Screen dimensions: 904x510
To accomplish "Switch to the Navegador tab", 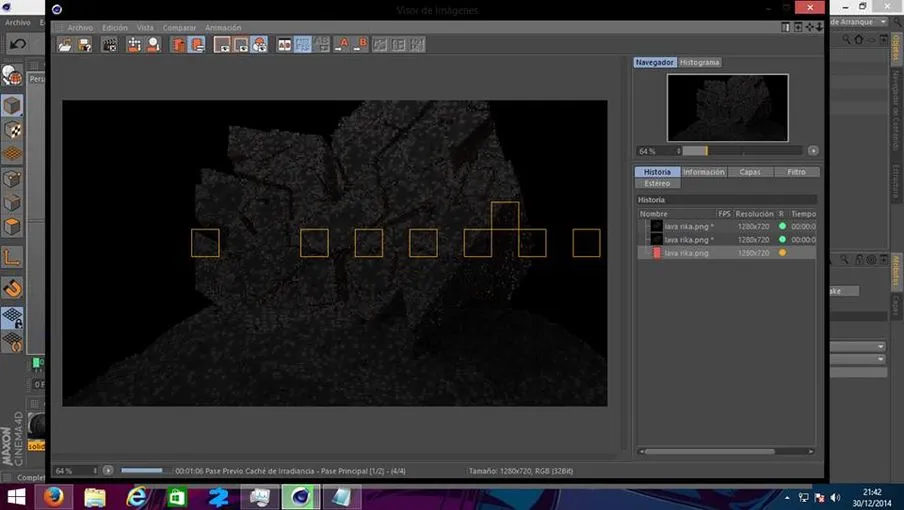I will click(x=654, y=62).
